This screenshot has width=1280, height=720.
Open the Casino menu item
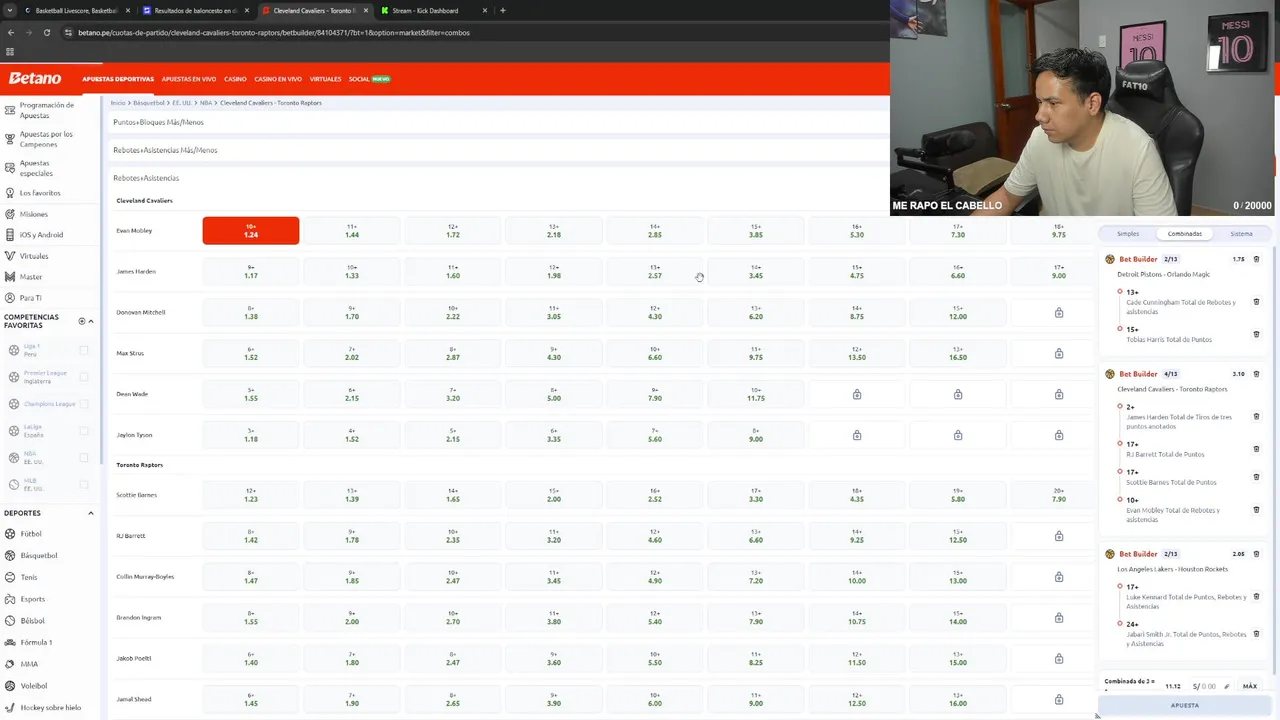click(235, 79)
